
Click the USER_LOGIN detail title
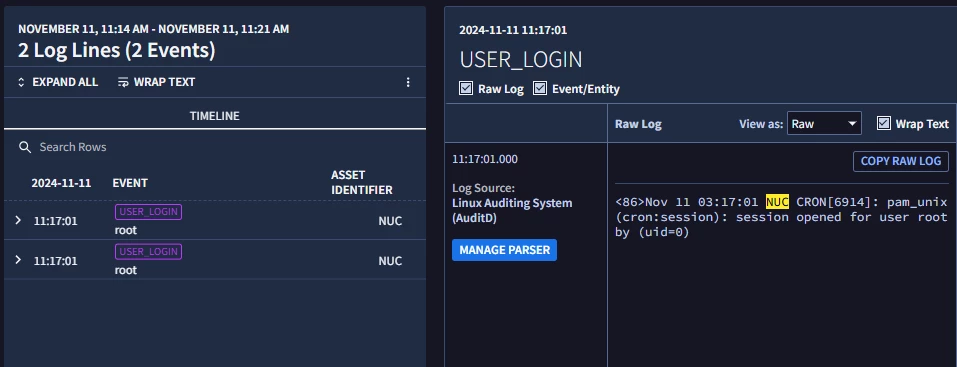(x=521, y=59)
